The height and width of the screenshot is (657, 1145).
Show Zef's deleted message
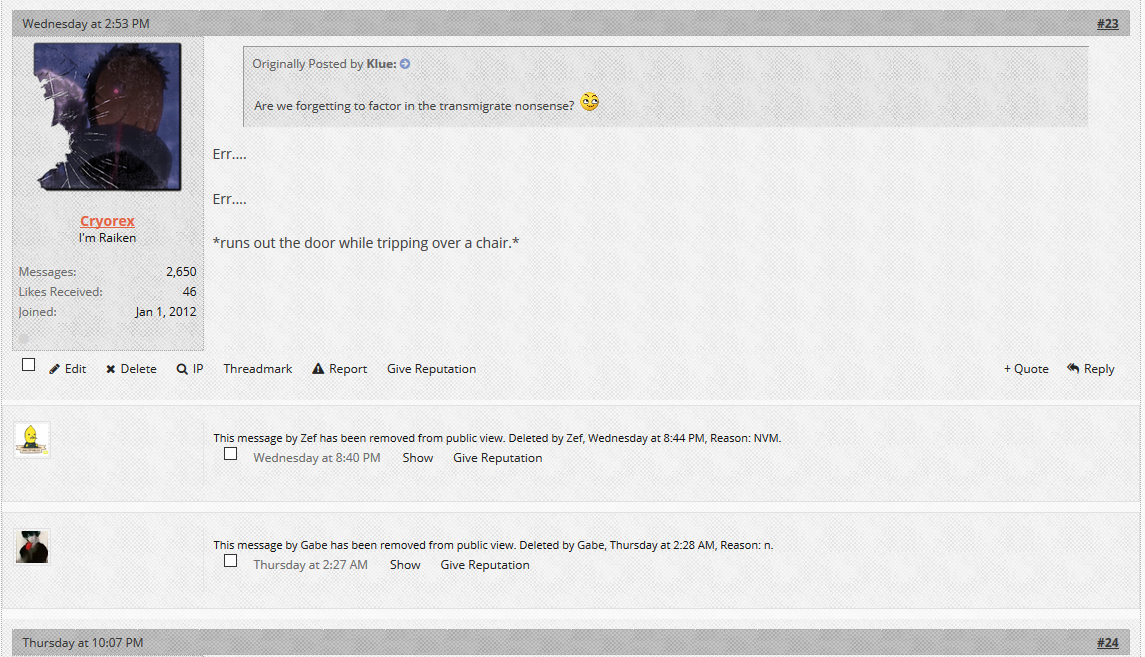click(418, 458)
